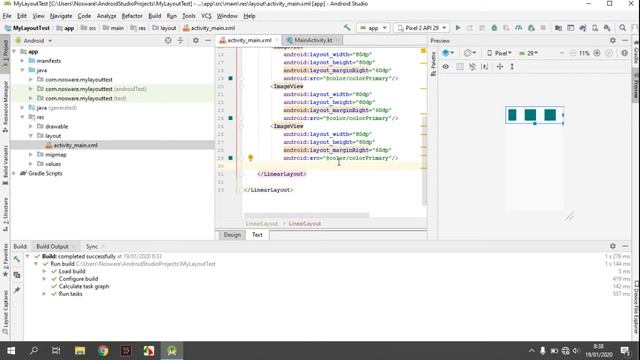Screen dimensions: 640x360
Task: Collapse all with Project panel collapse icon
Action: (x=180, y=40)
